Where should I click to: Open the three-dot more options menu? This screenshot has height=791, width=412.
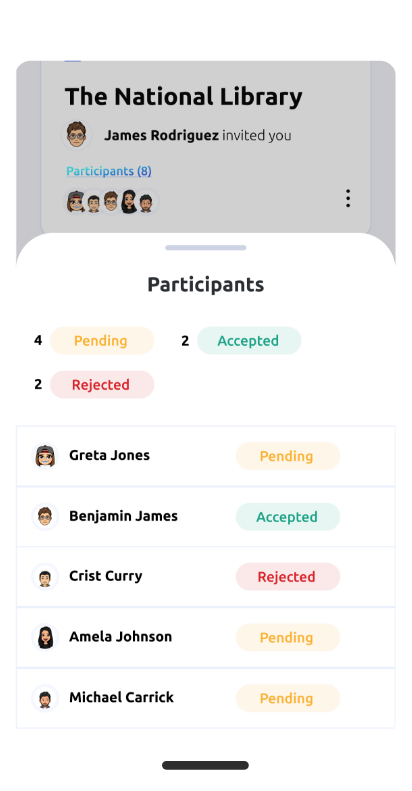point(347,199)
